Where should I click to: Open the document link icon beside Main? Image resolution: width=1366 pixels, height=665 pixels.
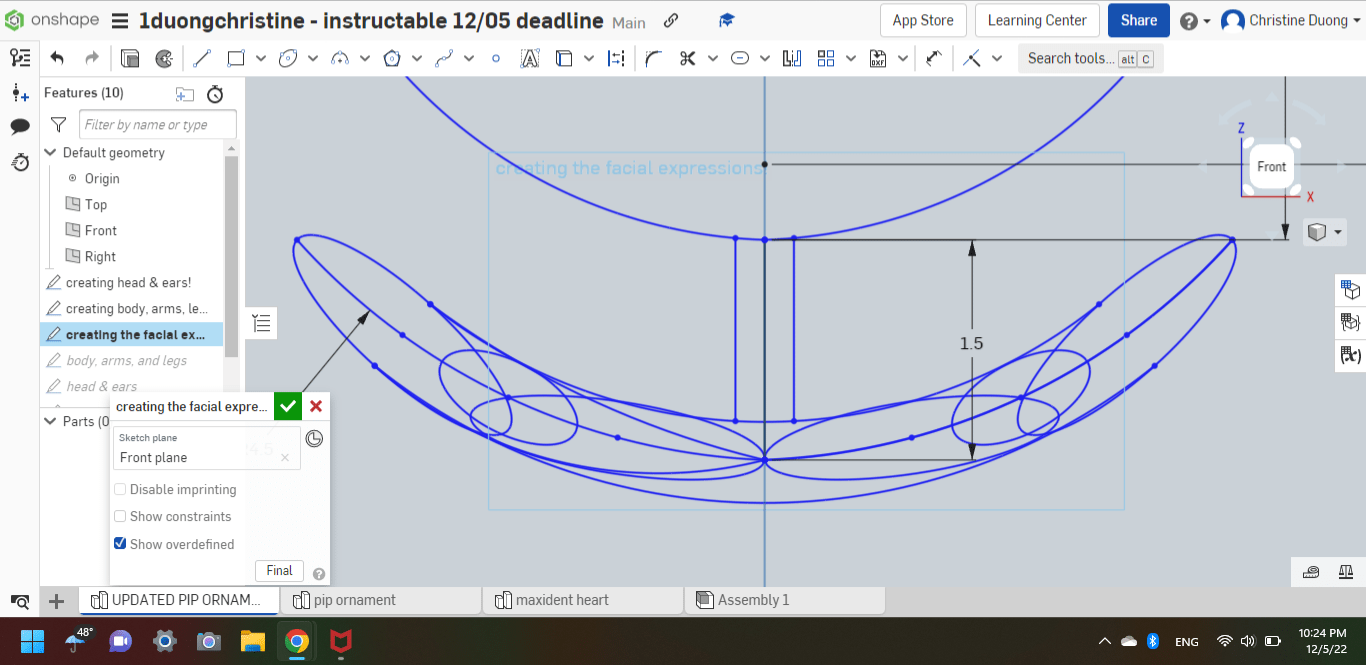pyautogui.click(x=671, y=20)
